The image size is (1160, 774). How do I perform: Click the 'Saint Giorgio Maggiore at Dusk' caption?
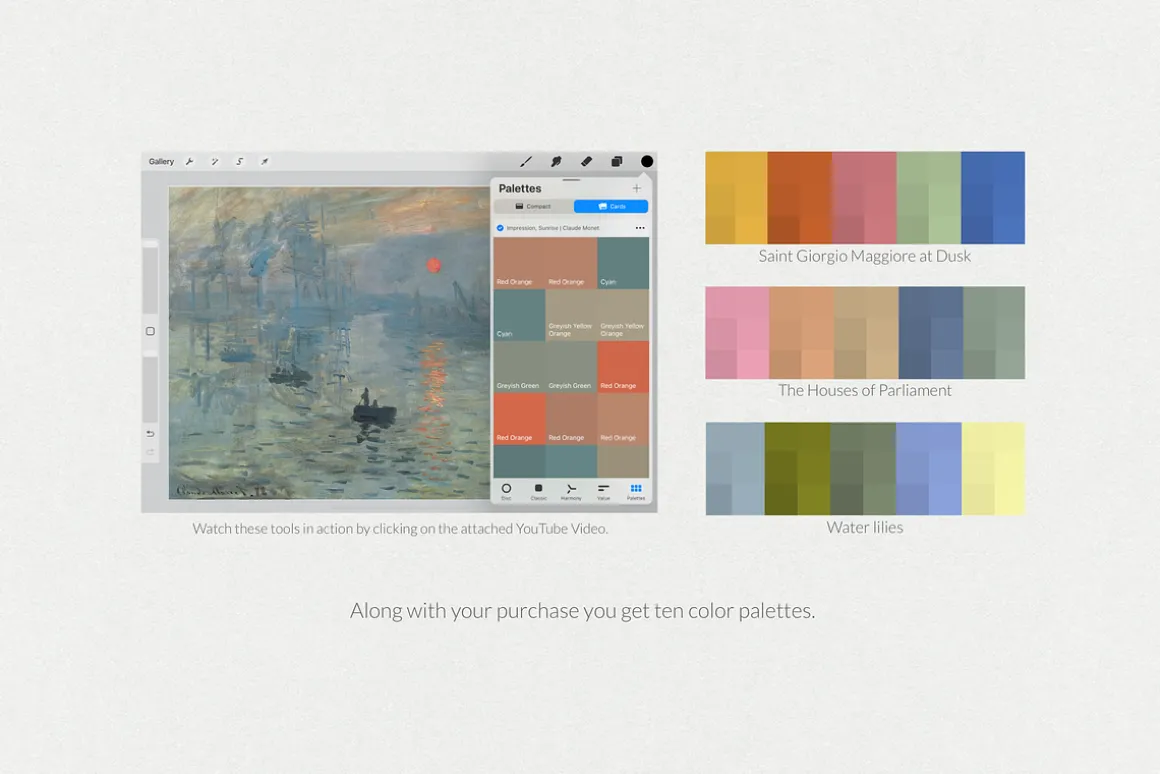pos(864,256)
